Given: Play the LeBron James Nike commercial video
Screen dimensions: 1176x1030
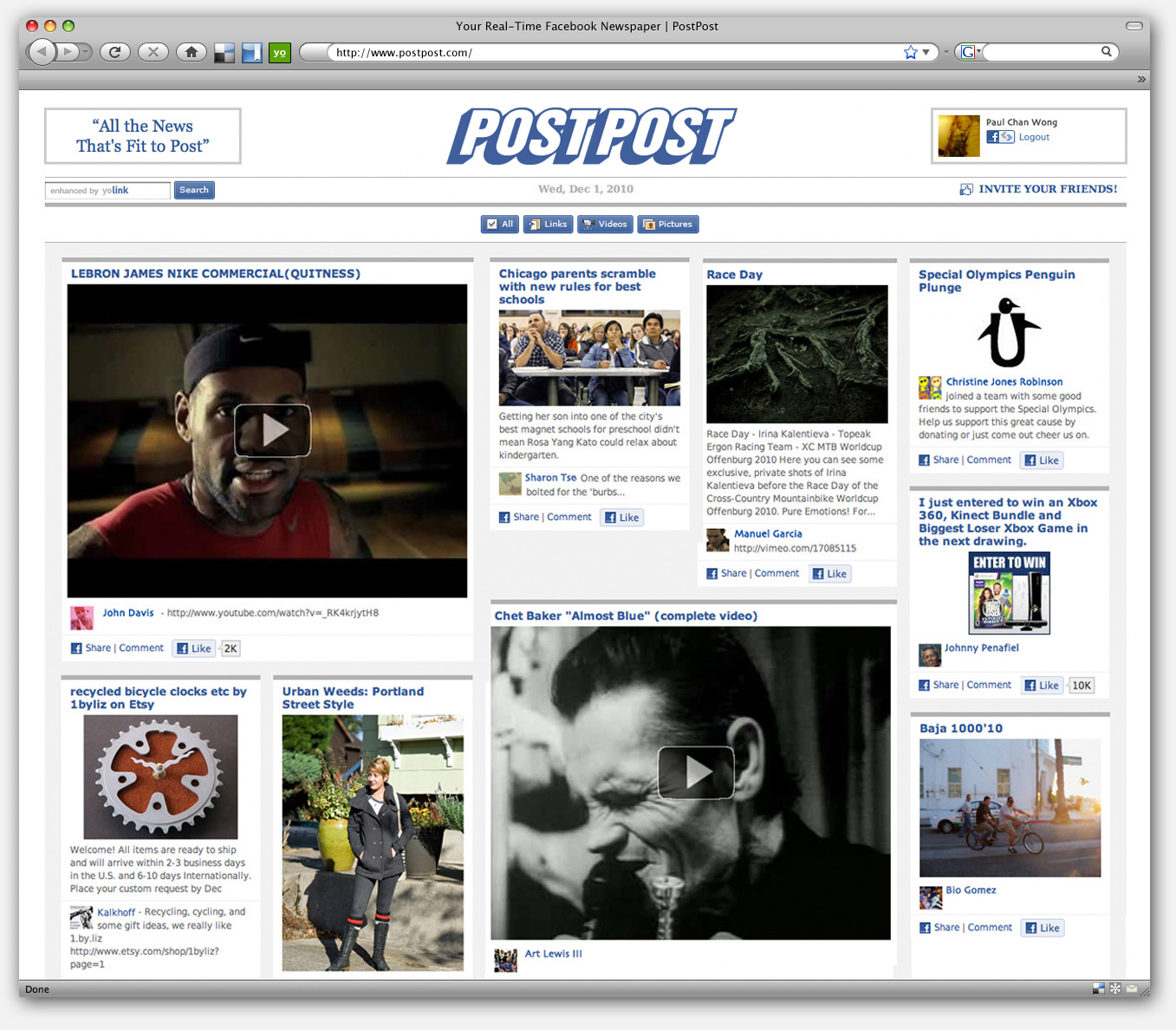Looking at the screenshot, I should [x=272, y=430].
